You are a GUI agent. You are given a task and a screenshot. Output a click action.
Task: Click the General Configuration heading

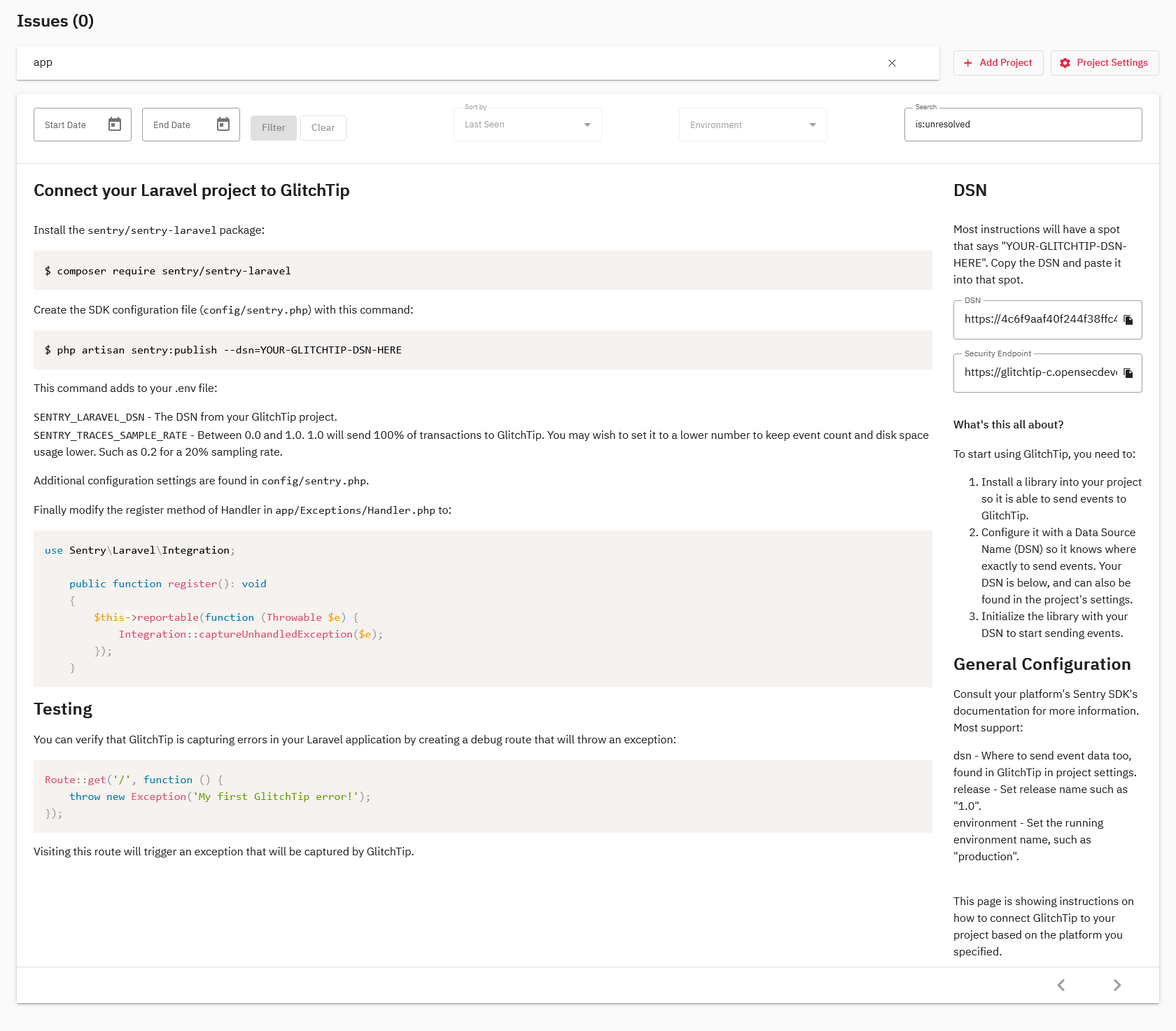tap(1042, 664)
